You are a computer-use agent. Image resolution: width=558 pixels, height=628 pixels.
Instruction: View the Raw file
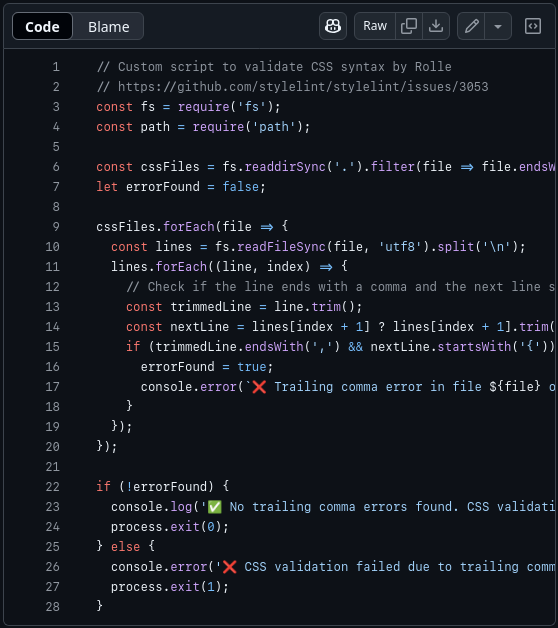[x=375, y=26]
